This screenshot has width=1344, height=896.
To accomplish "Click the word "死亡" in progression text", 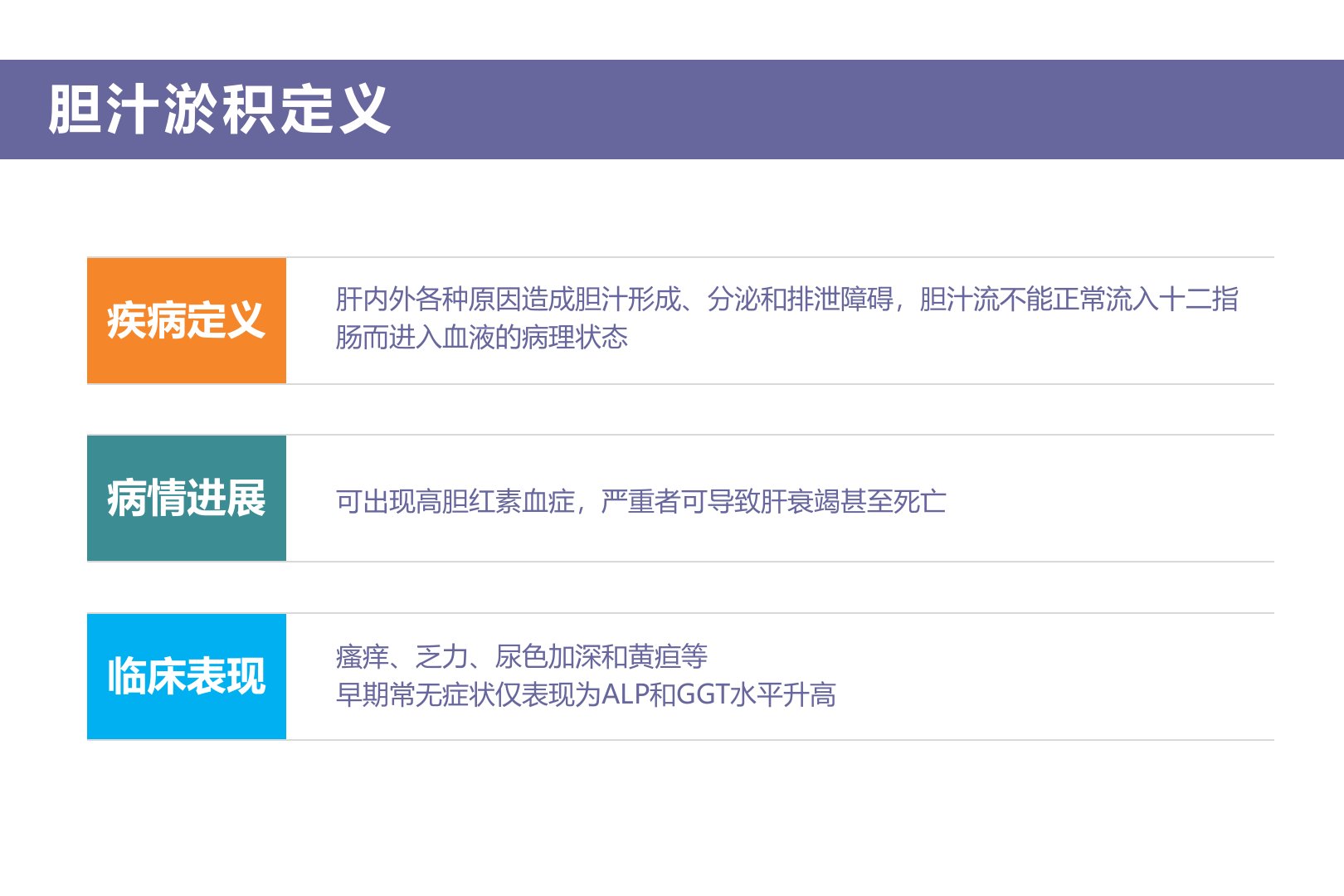I will coord(920,501).
